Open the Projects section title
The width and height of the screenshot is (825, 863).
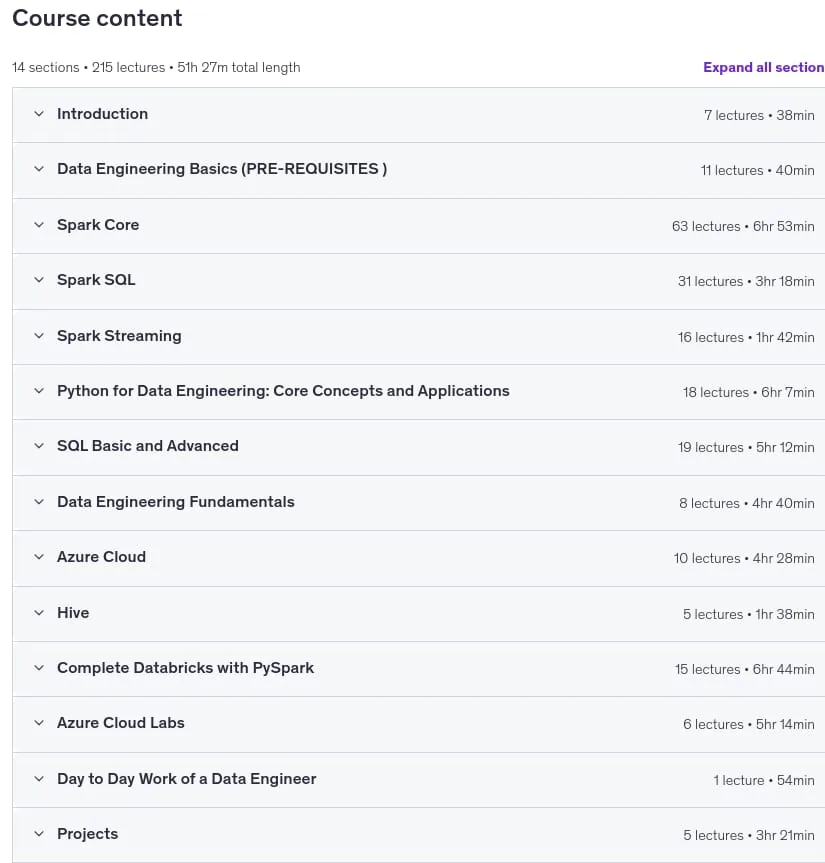(88, 834)
